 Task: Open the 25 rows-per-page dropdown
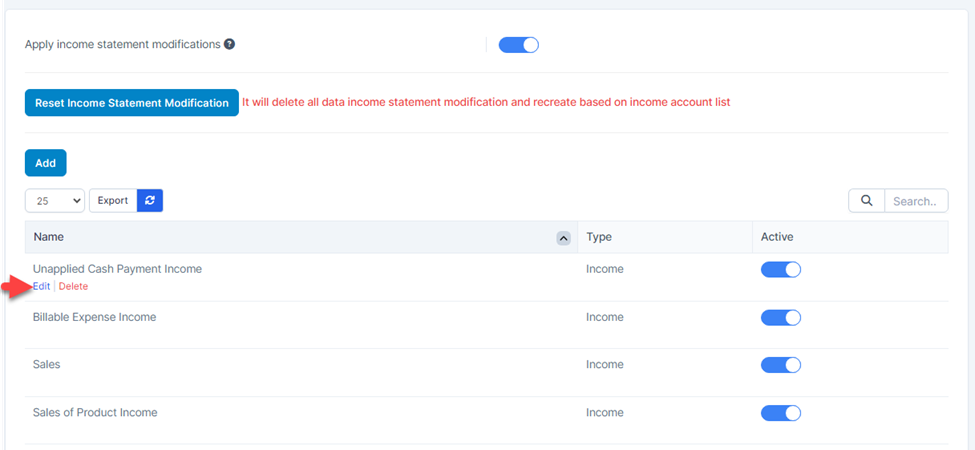[x=55, y=201]
